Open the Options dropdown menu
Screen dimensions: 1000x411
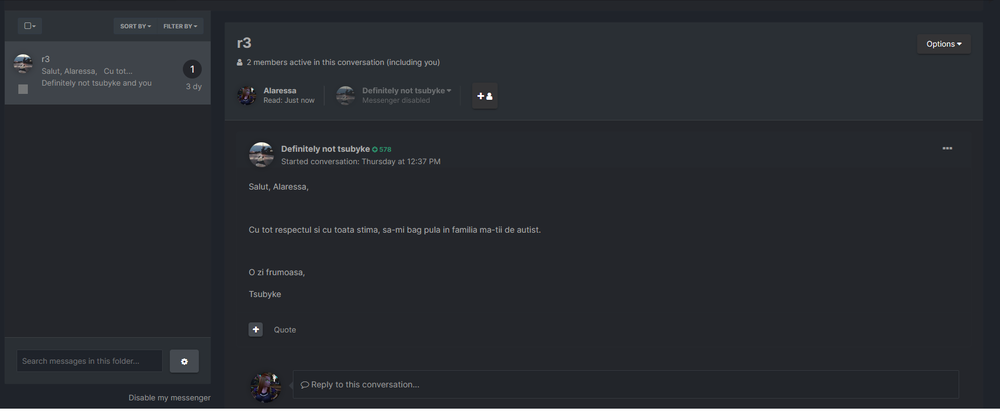click(943, 44)
